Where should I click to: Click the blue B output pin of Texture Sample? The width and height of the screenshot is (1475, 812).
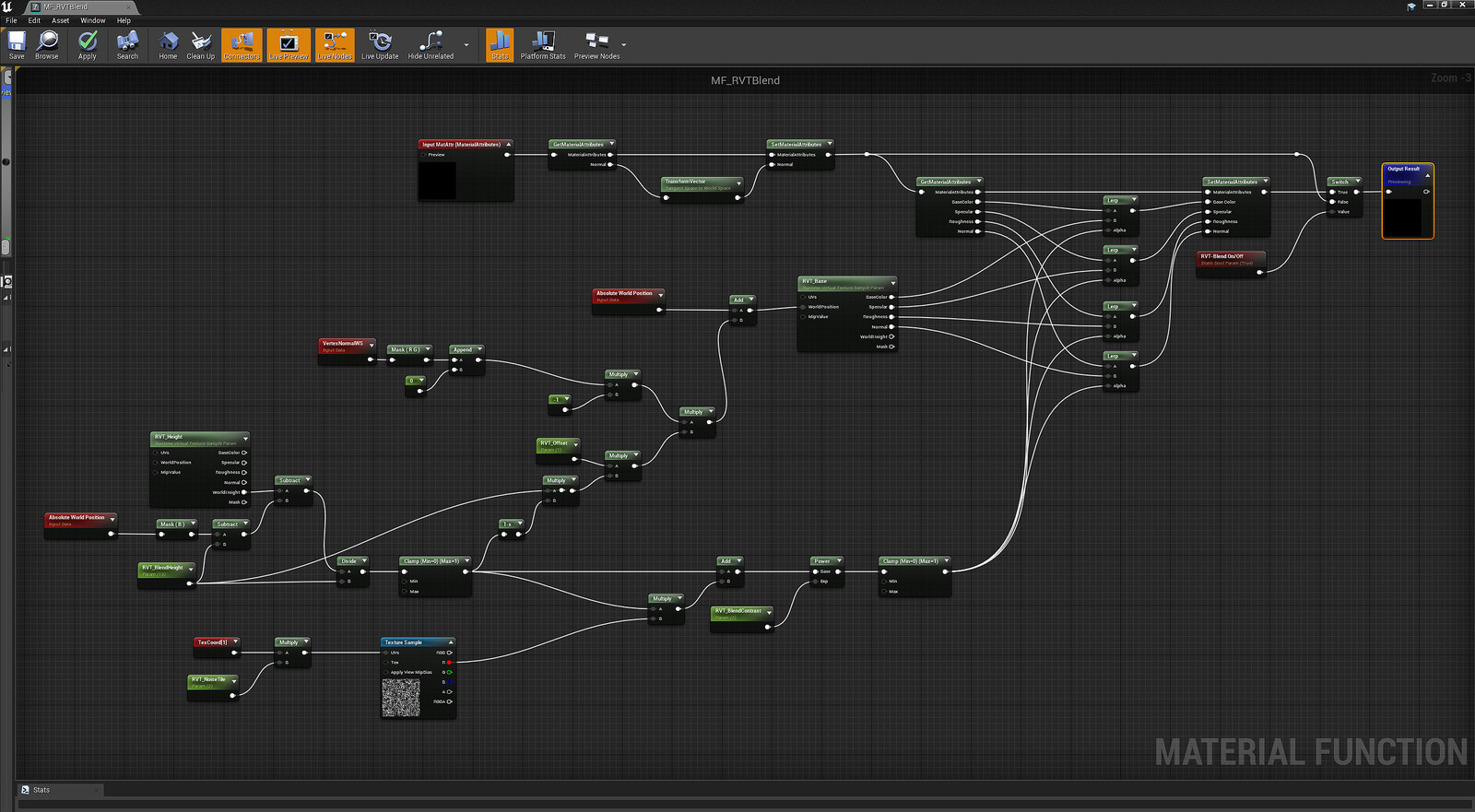pyautogui.click(x=450, y=683)
